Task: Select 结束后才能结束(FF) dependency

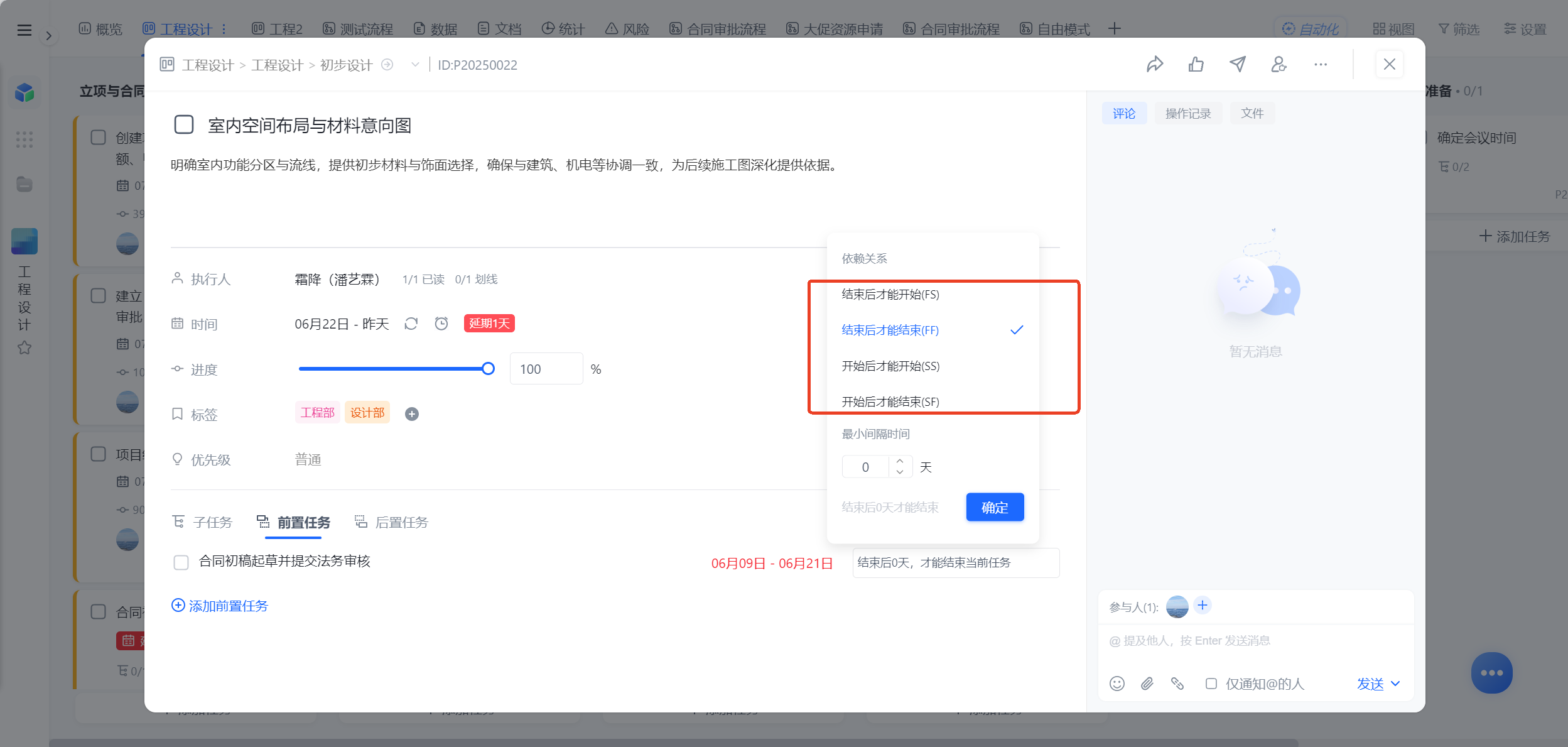Action: [933, 330]
